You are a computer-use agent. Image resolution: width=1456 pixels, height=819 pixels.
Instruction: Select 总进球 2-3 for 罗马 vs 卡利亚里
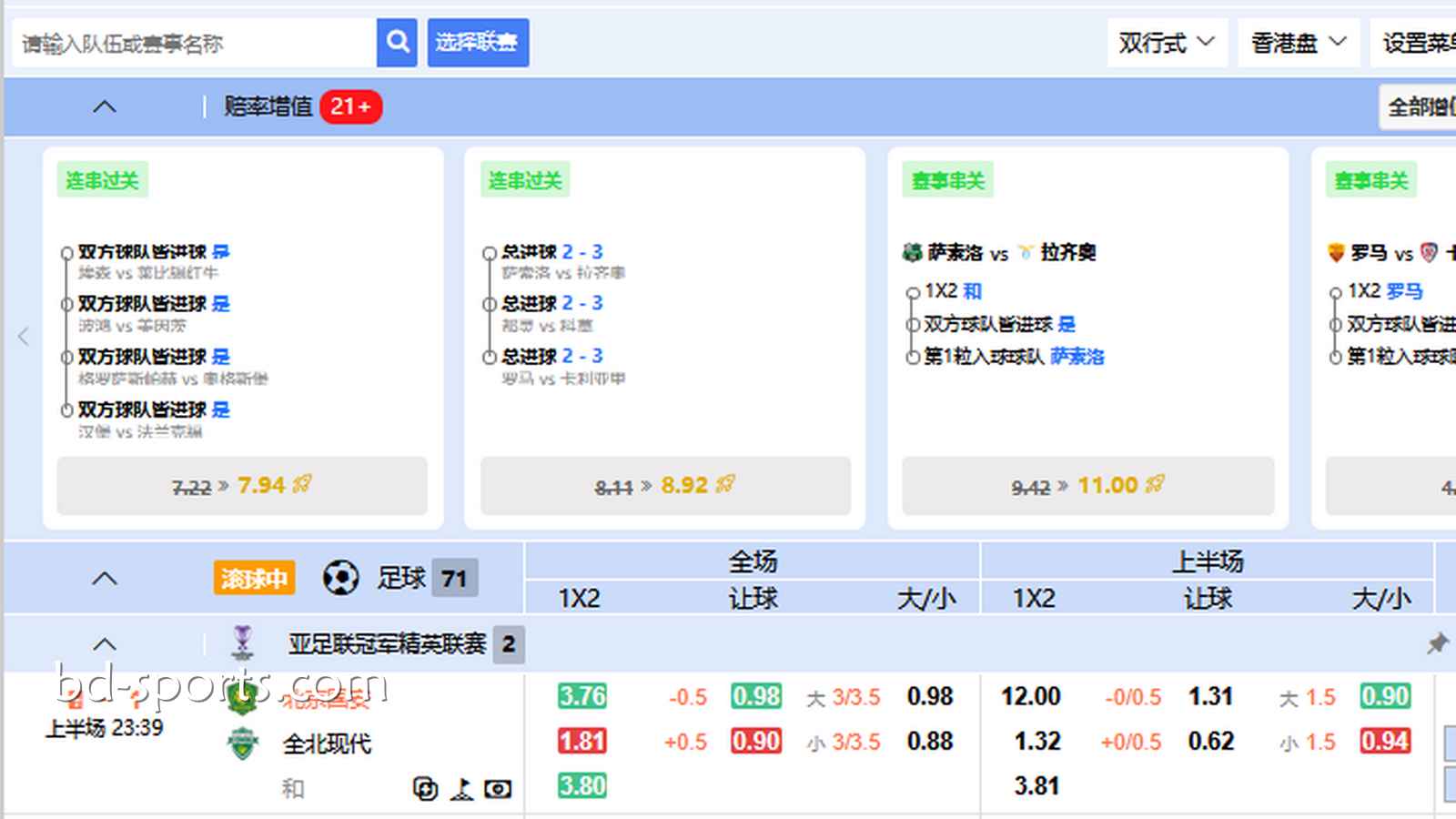click(552, 356)
